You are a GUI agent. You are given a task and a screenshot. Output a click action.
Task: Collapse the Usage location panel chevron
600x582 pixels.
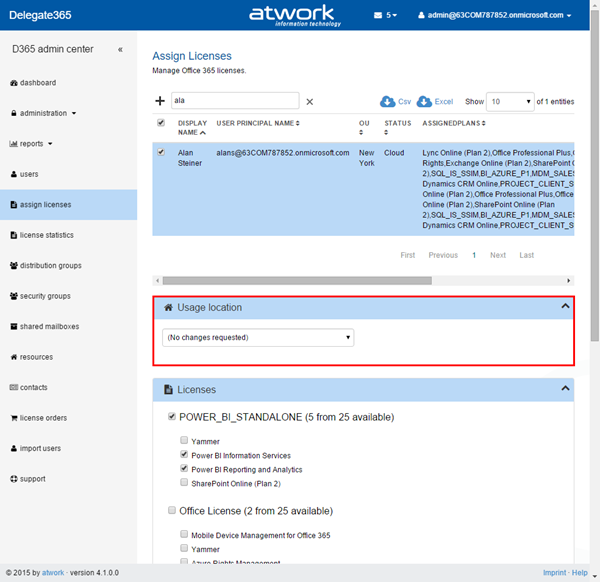565,306
